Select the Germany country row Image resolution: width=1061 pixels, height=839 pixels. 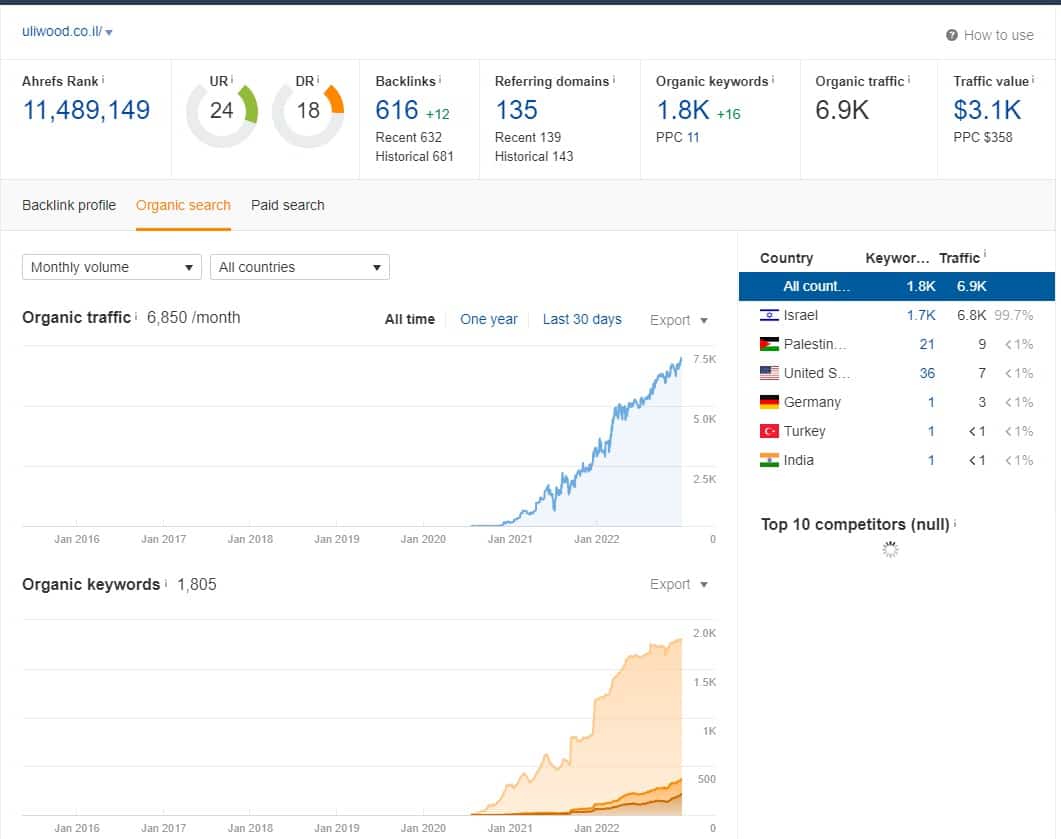tap(897, 402)
